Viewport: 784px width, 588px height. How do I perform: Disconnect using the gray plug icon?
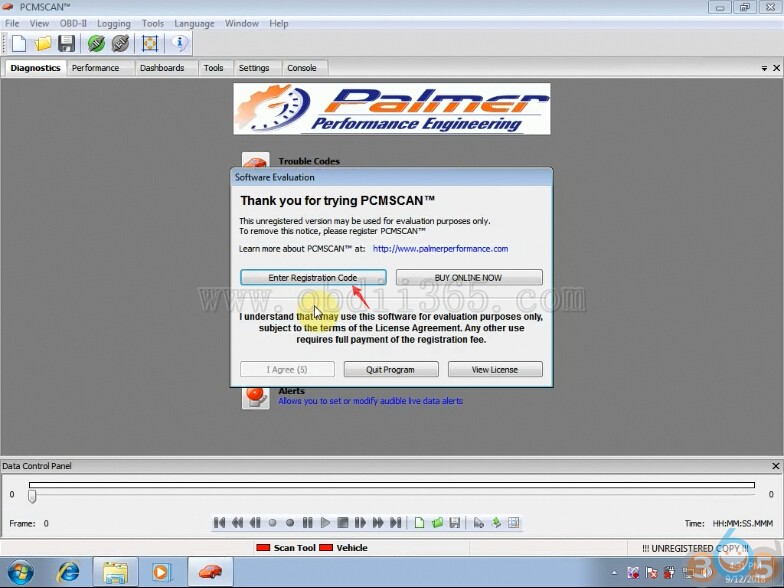pyautogui.click(x=120, y=44)
